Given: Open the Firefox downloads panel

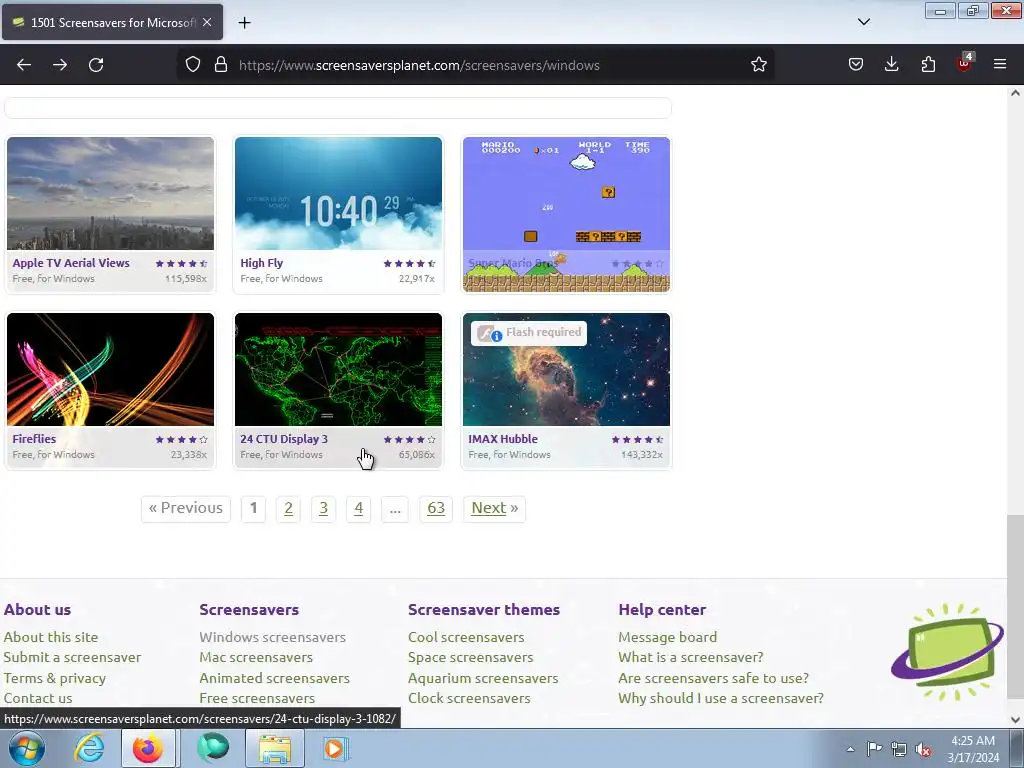Looking at the screenshot, I should pyautogui.click(x=891, y=65).
